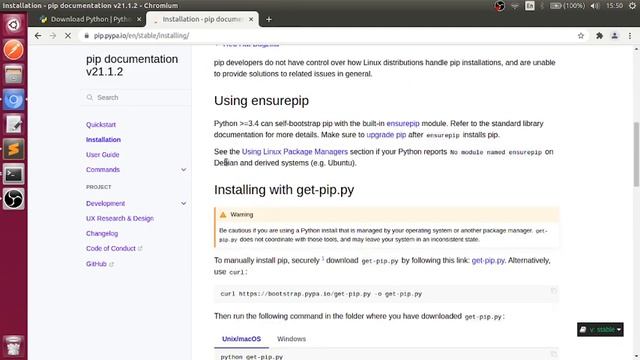Viewport: 640px width, 360px height.
Task: Open Sublime Text from the dock
Action: [x=13, y=149]
